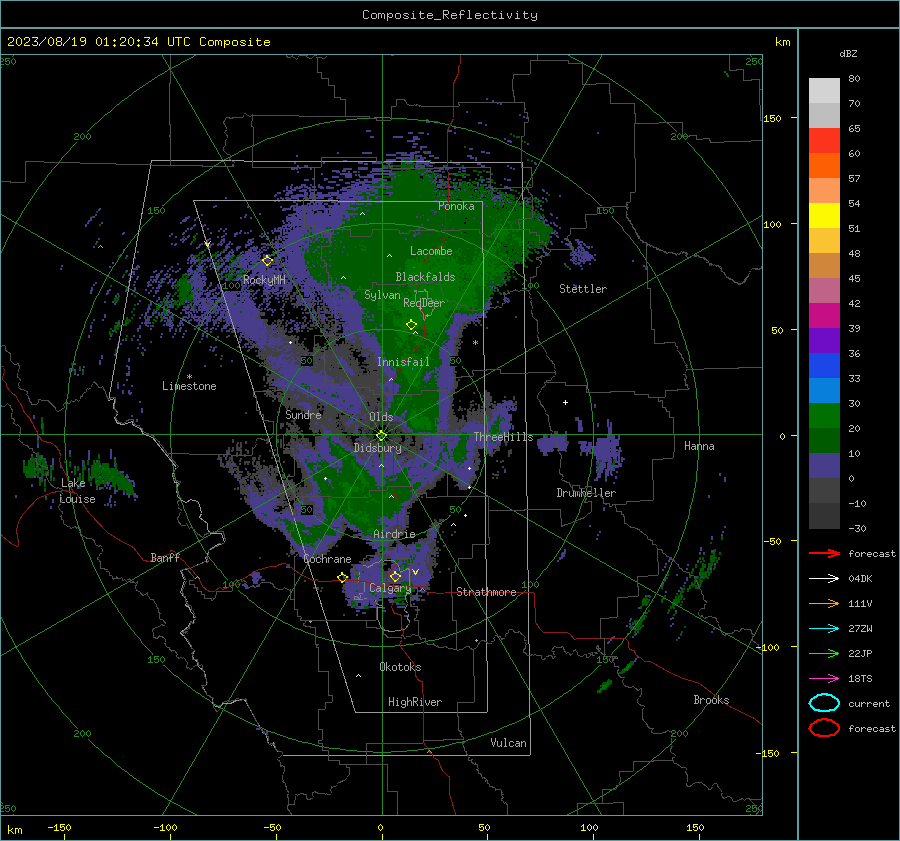900x841 pixels.
Task: Click the light gray 70–80 dBZ band
Action: [824, 91]
